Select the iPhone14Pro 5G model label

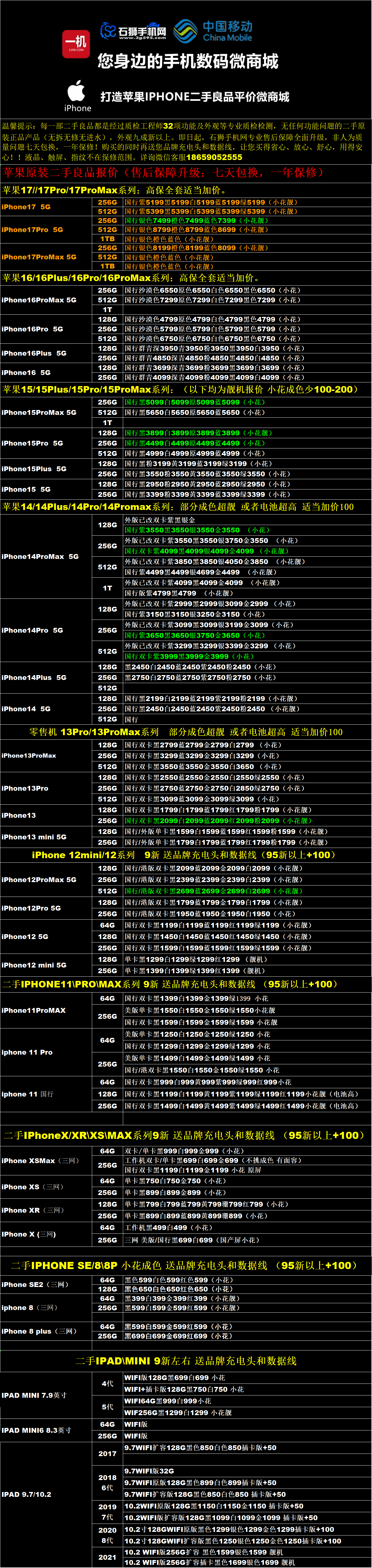point(32,631)
